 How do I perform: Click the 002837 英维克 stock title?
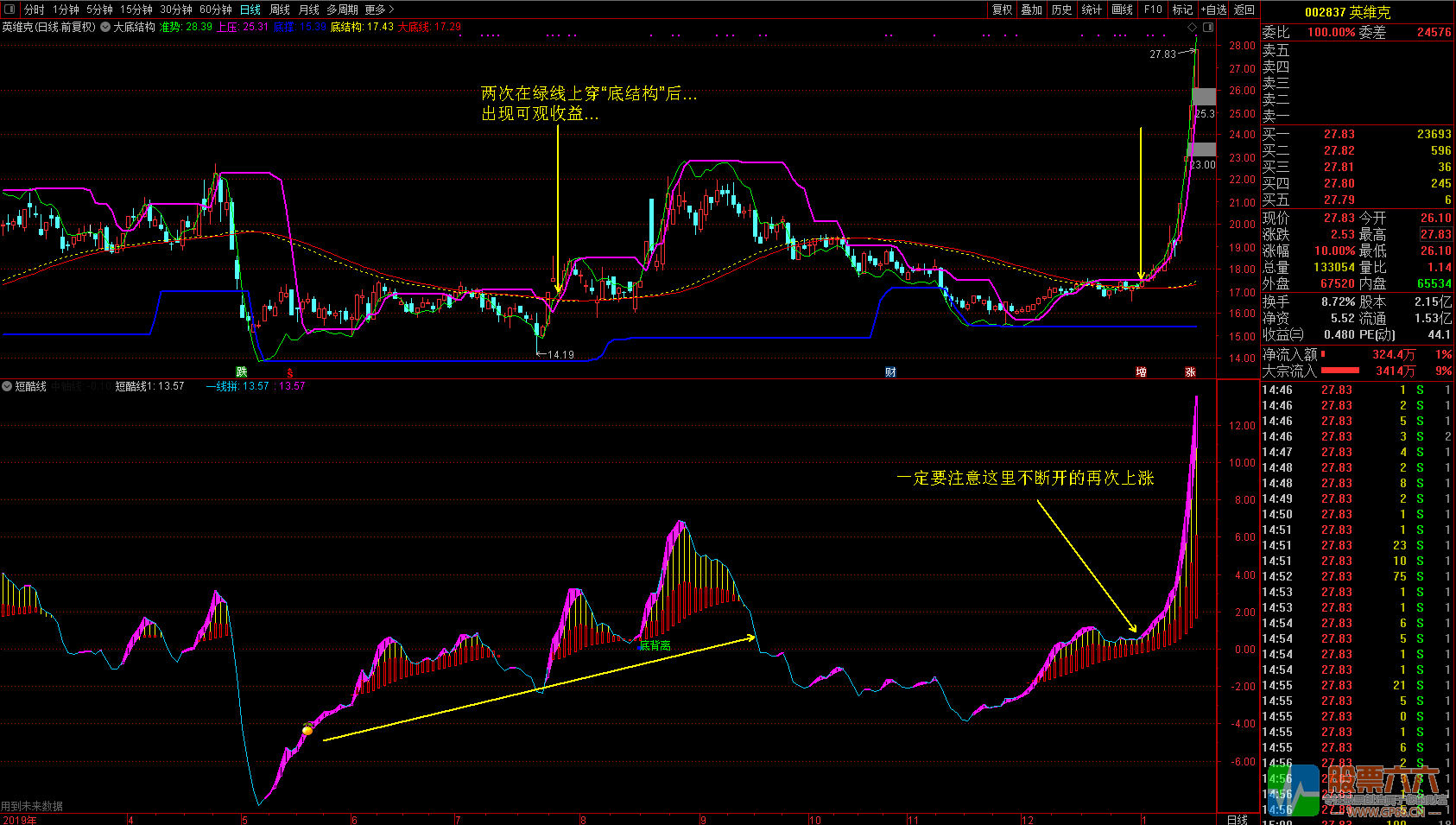1347,12
